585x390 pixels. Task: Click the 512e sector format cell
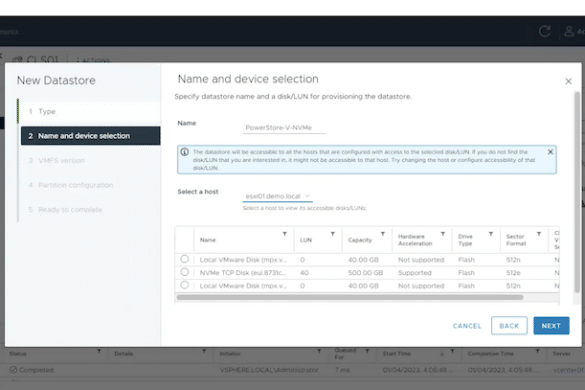(513, 273)
